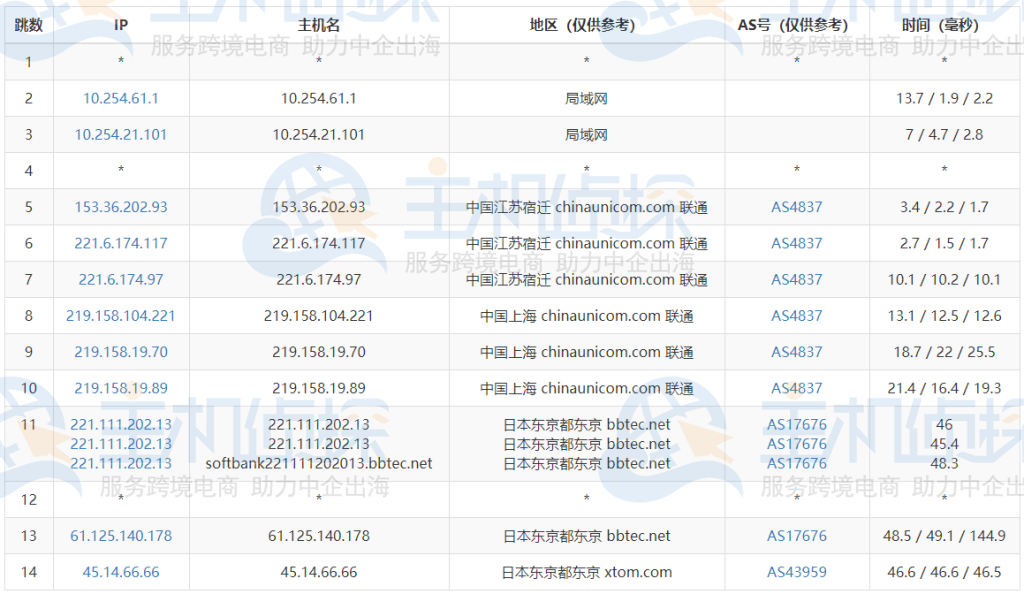Open the IP link 219.158.19.89
This screenshot has width=1024, height=594.
(120, 388)
